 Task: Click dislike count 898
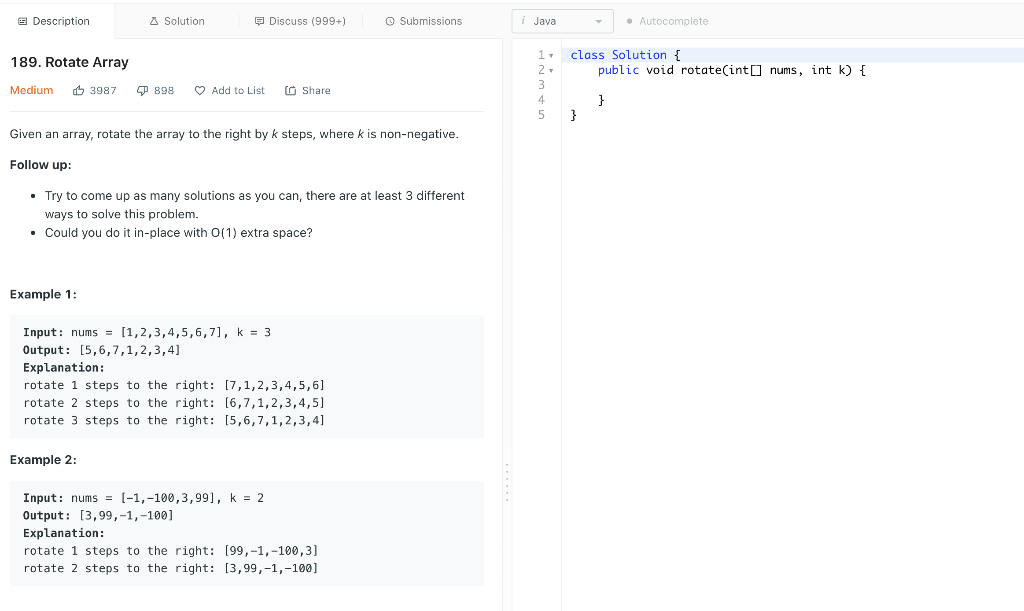click(x=164, y=91)
